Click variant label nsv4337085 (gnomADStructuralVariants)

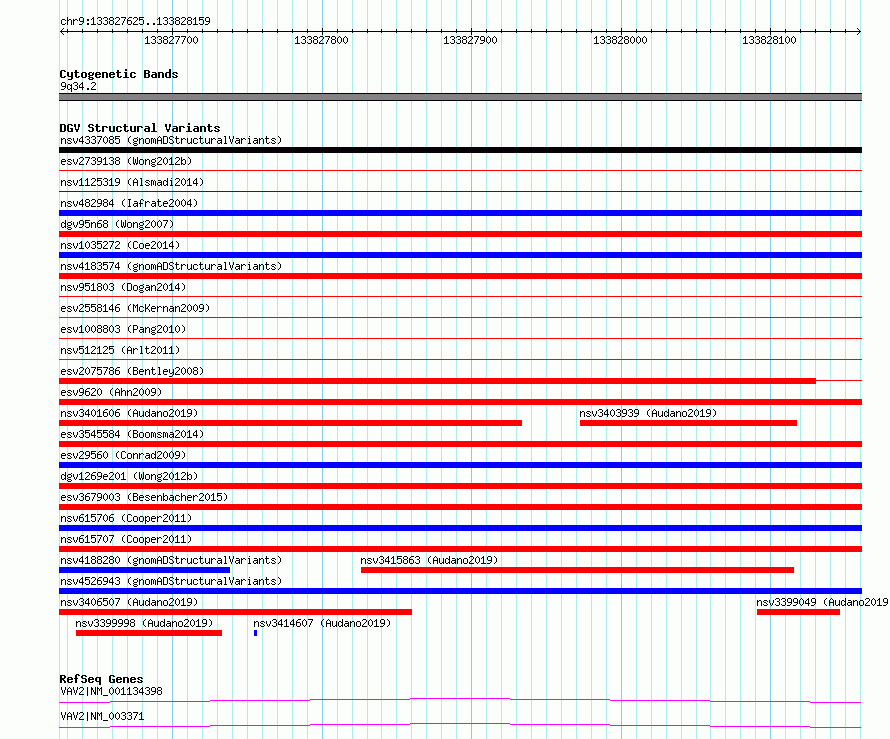tap(171, 140)
